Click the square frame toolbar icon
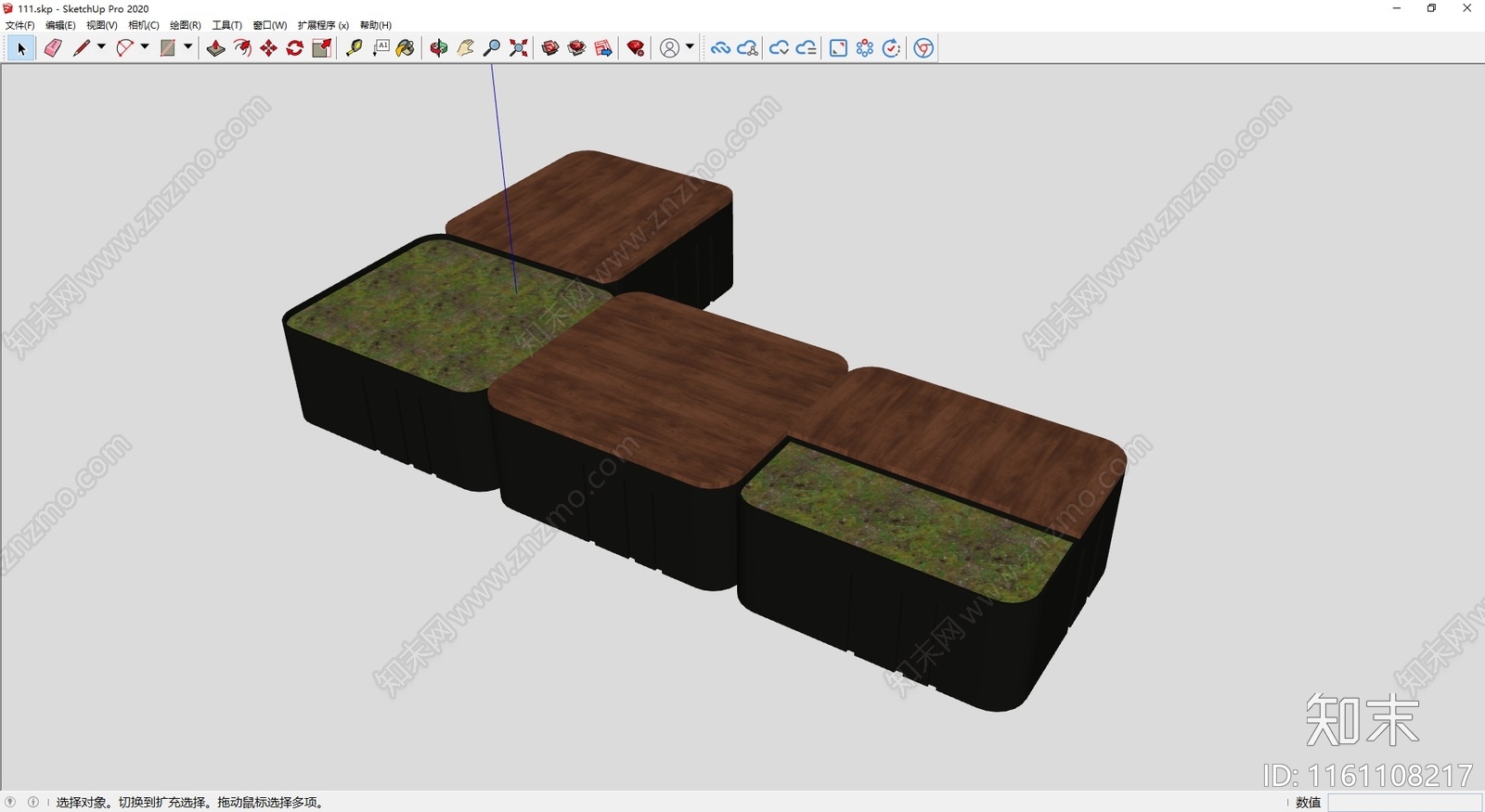The height and width of the screenshot is (812, 1485). pos(838,48)
